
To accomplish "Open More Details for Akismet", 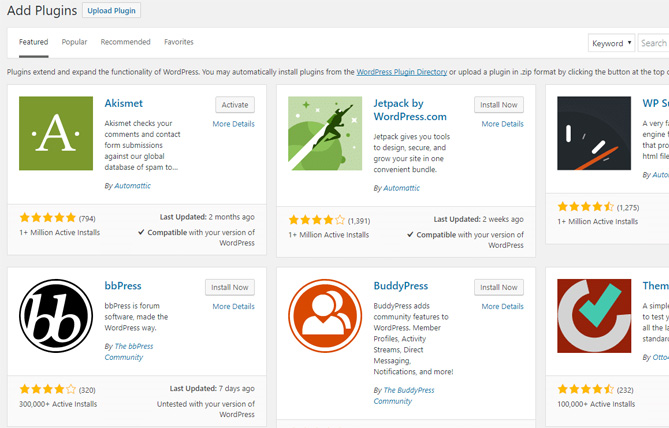I will tap(233, 124).
